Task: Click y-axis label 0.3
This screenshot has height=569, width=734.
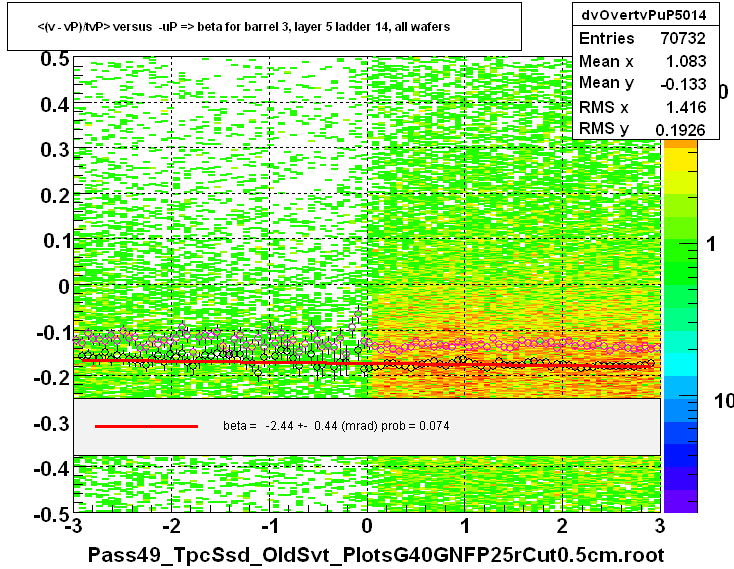Action: pyautogui.click(x=55, y=150)
